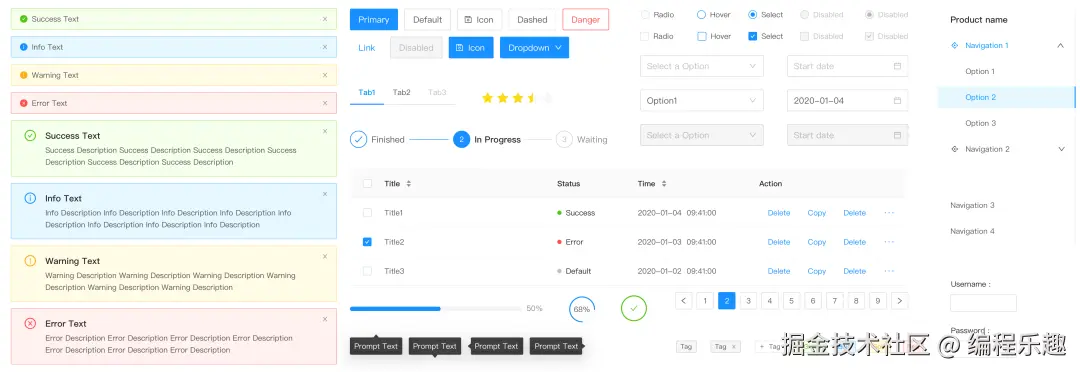This screenshot has width=1080, height=372.
Task: Click the selected Select radio button
Action: (753, 14)
